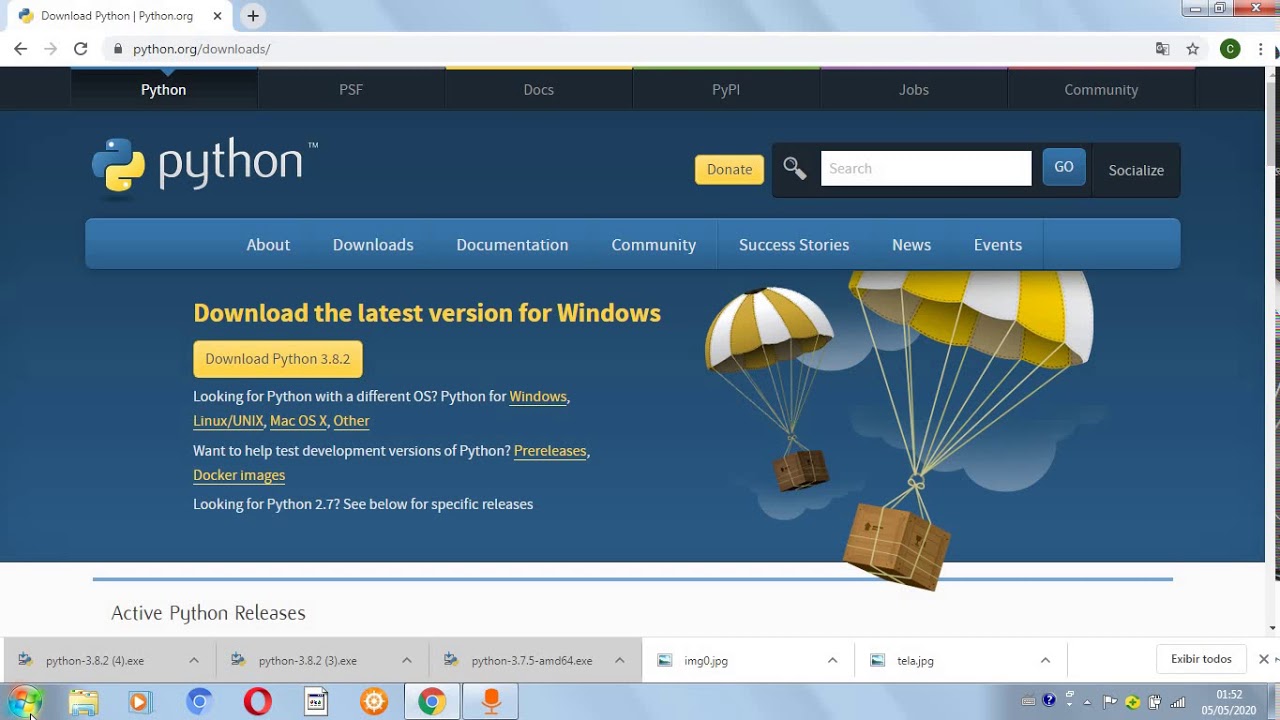Open downloaded file img0.jpg
The height and width of the screenshot is (720, 1280).
click(706, 661)
